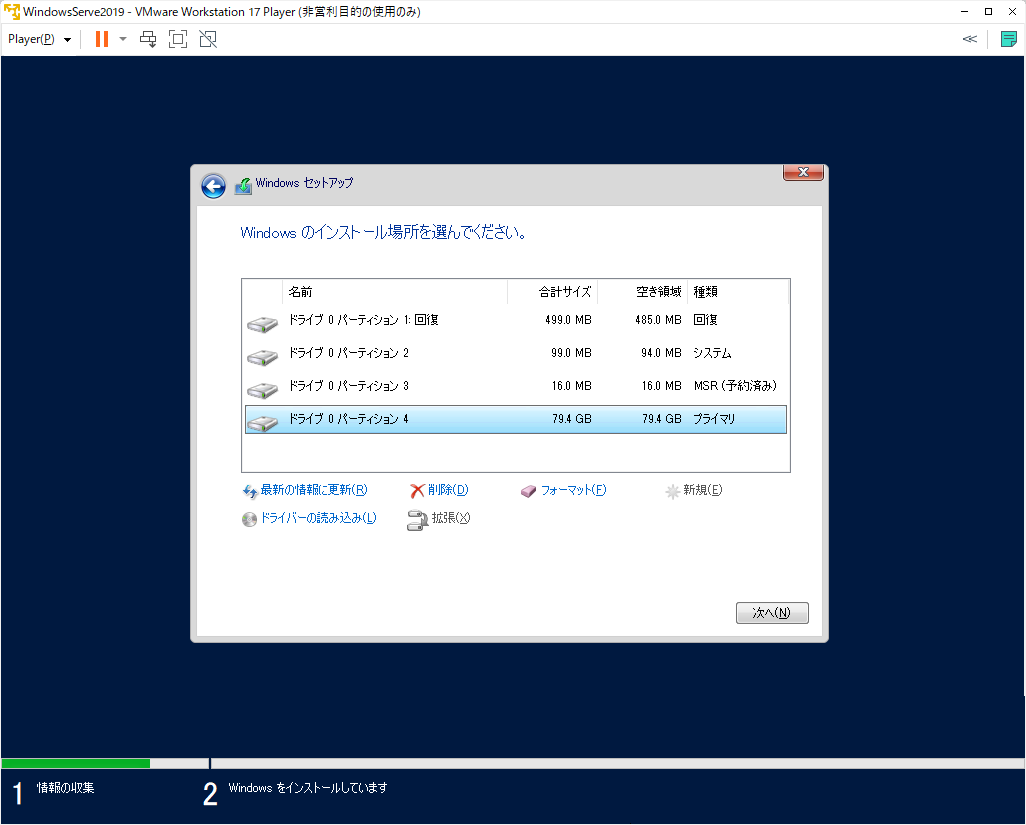Click the 種類 column header
This screenshot has height=825, width=1026.
tap(738, 292)
